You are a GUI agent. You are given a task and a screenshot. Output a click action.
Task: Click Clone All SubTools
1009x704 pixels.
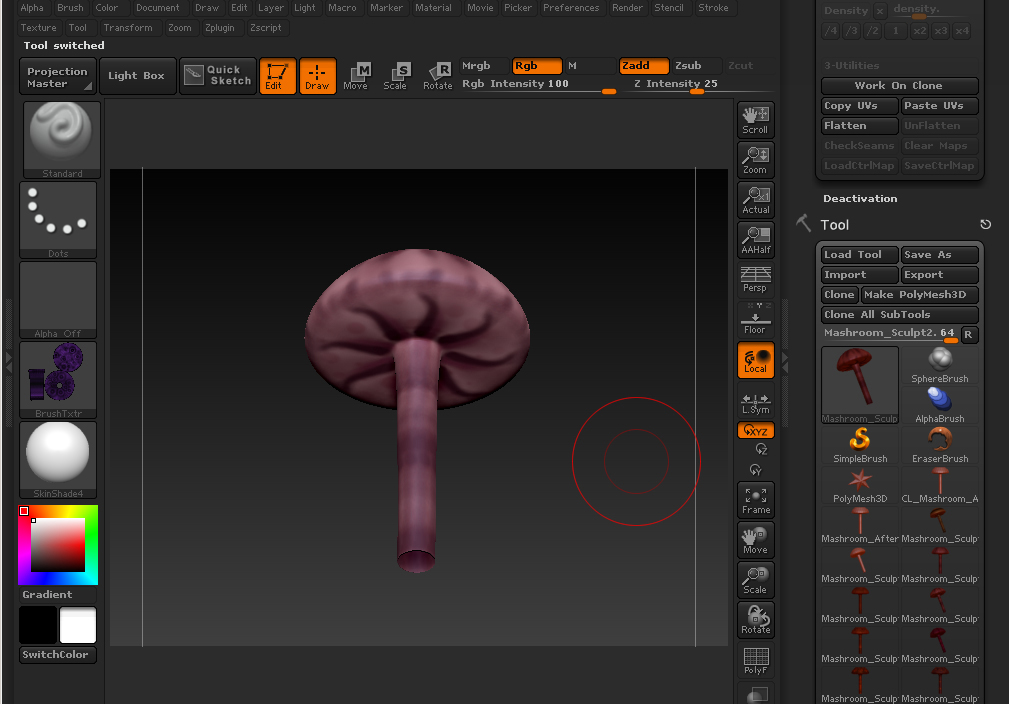pyautogui.click(x=900, y=315)
